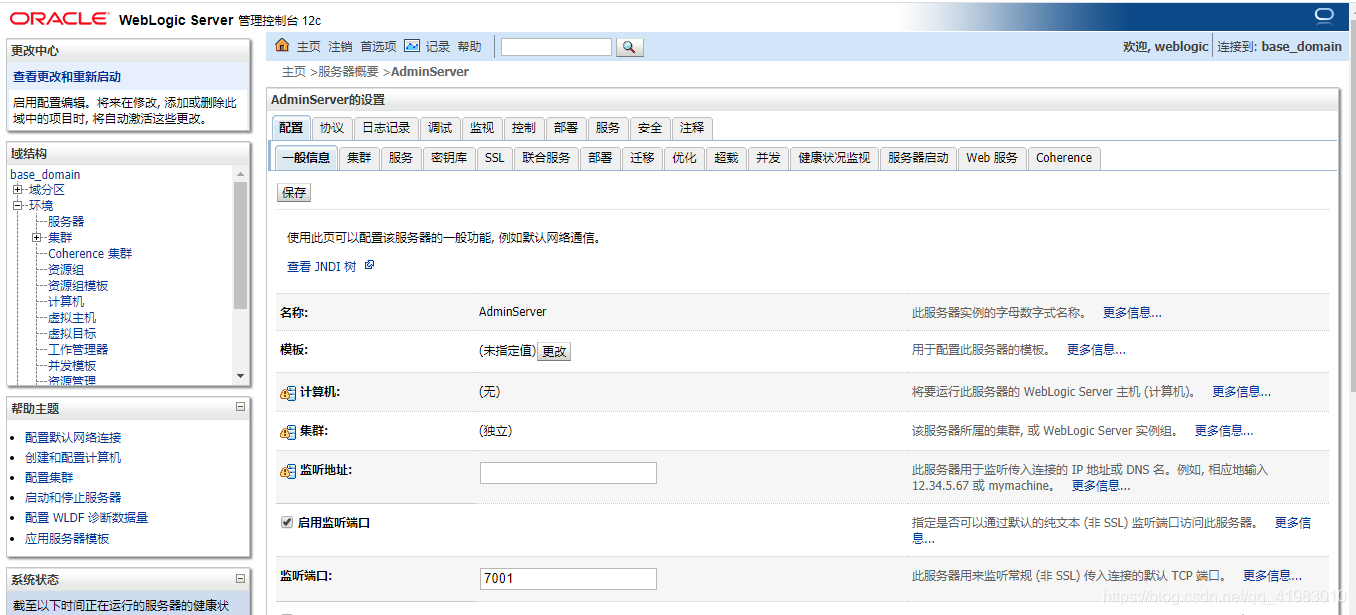
Task: Click domain tree scroll-up arrow
Action: click(240, 174)
